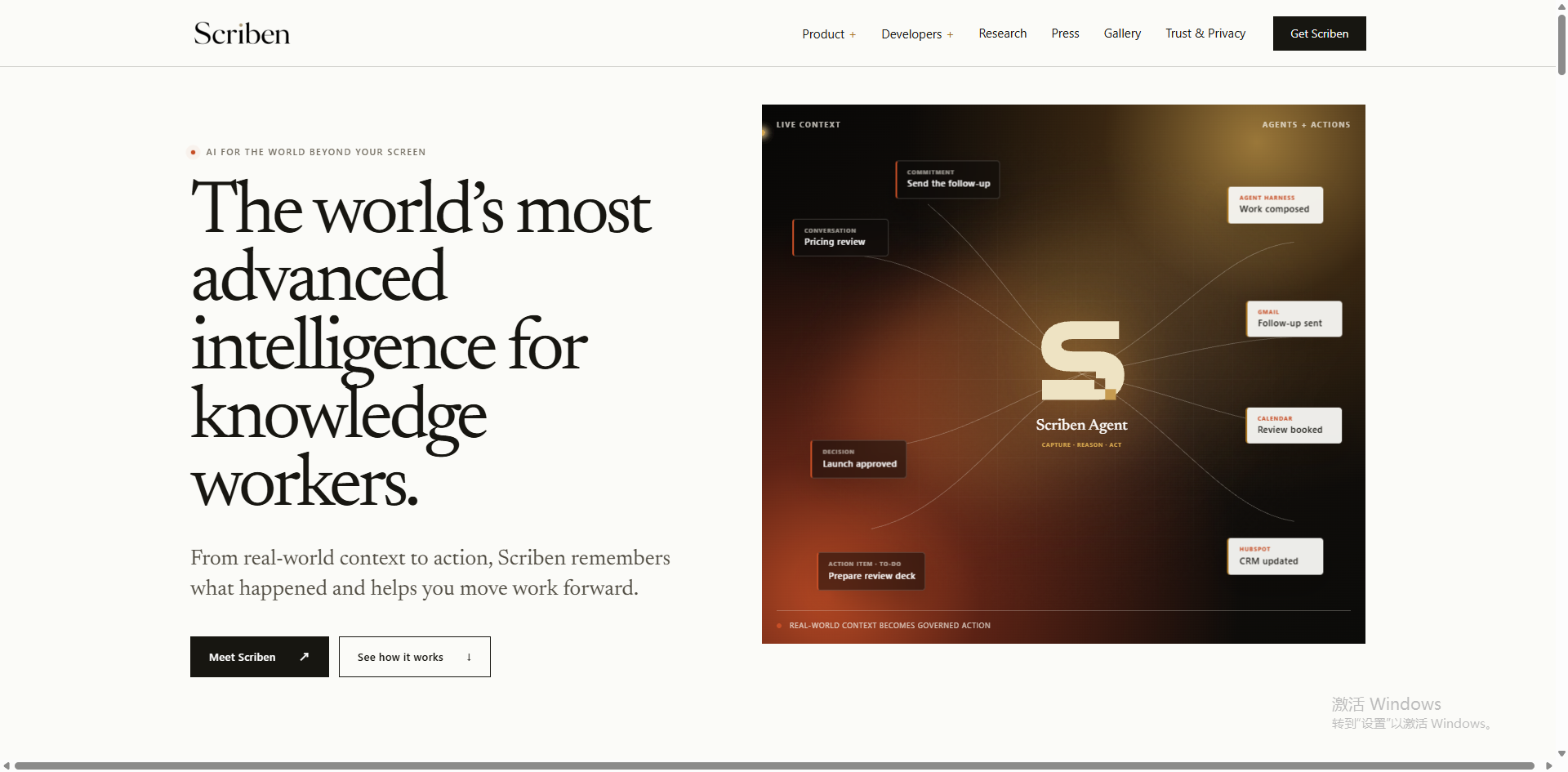Viewport: 1568px width, 772px height.
Task: Click the horizontal scrollbar at the bottom
Action: coord(774,765)
